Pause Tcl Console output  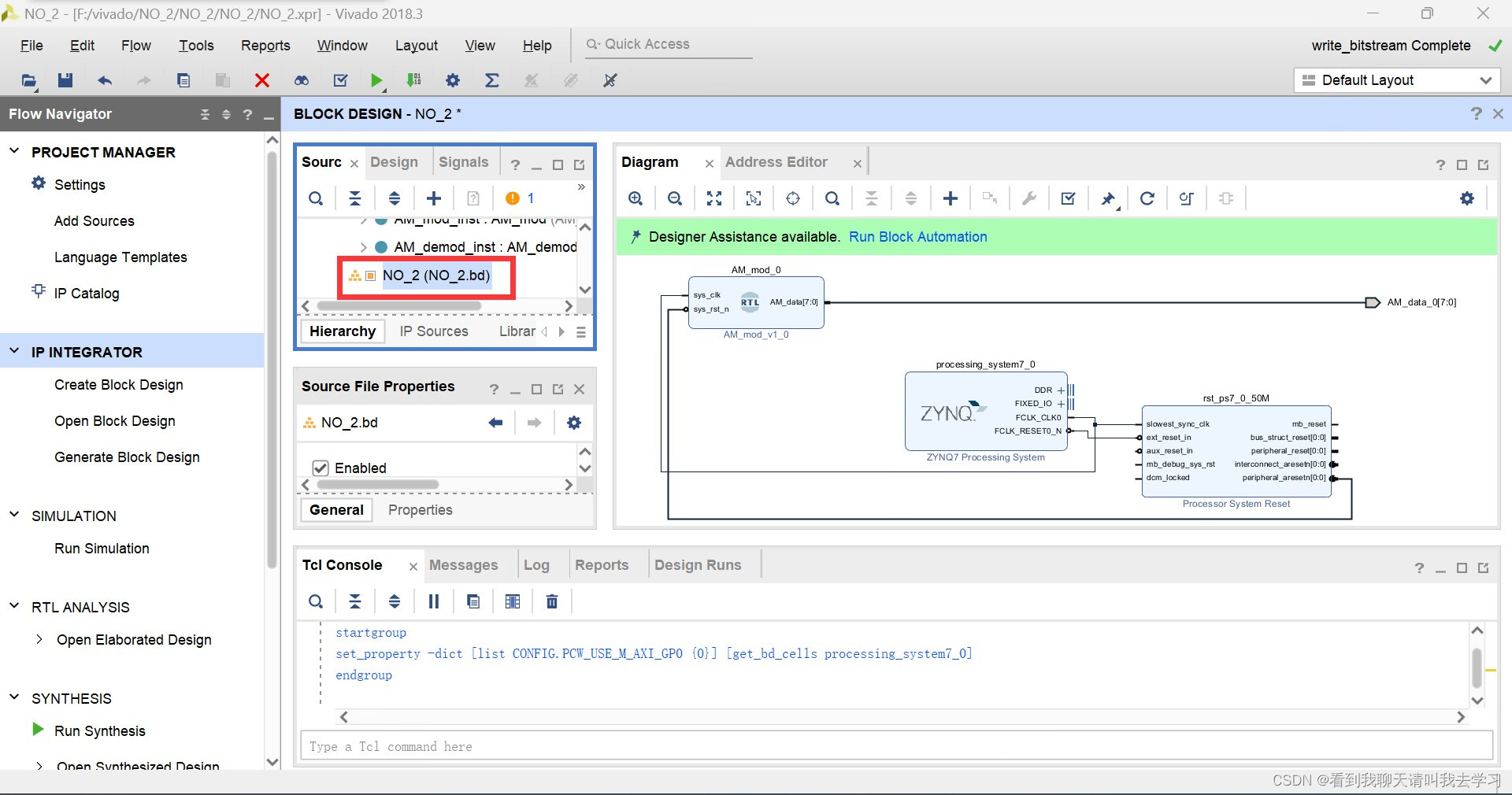point(434,601)
